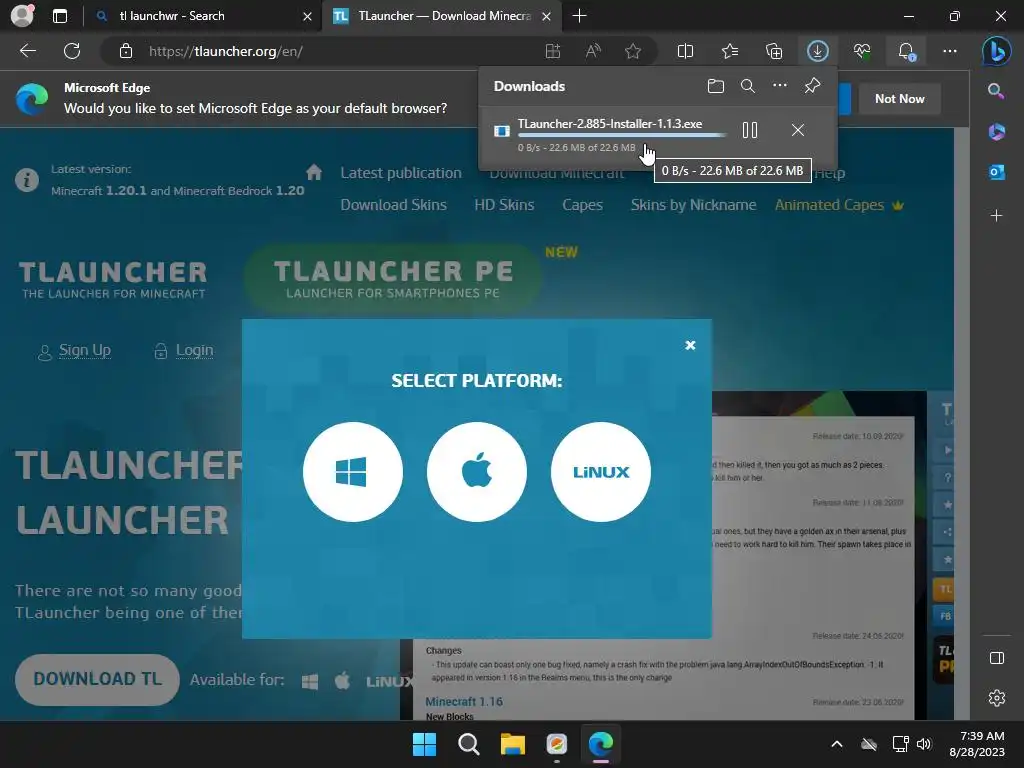This screenshot has height=768, width=1024.
Task: Search downloads with magnifier icon
Action: (x=748, y=86)
